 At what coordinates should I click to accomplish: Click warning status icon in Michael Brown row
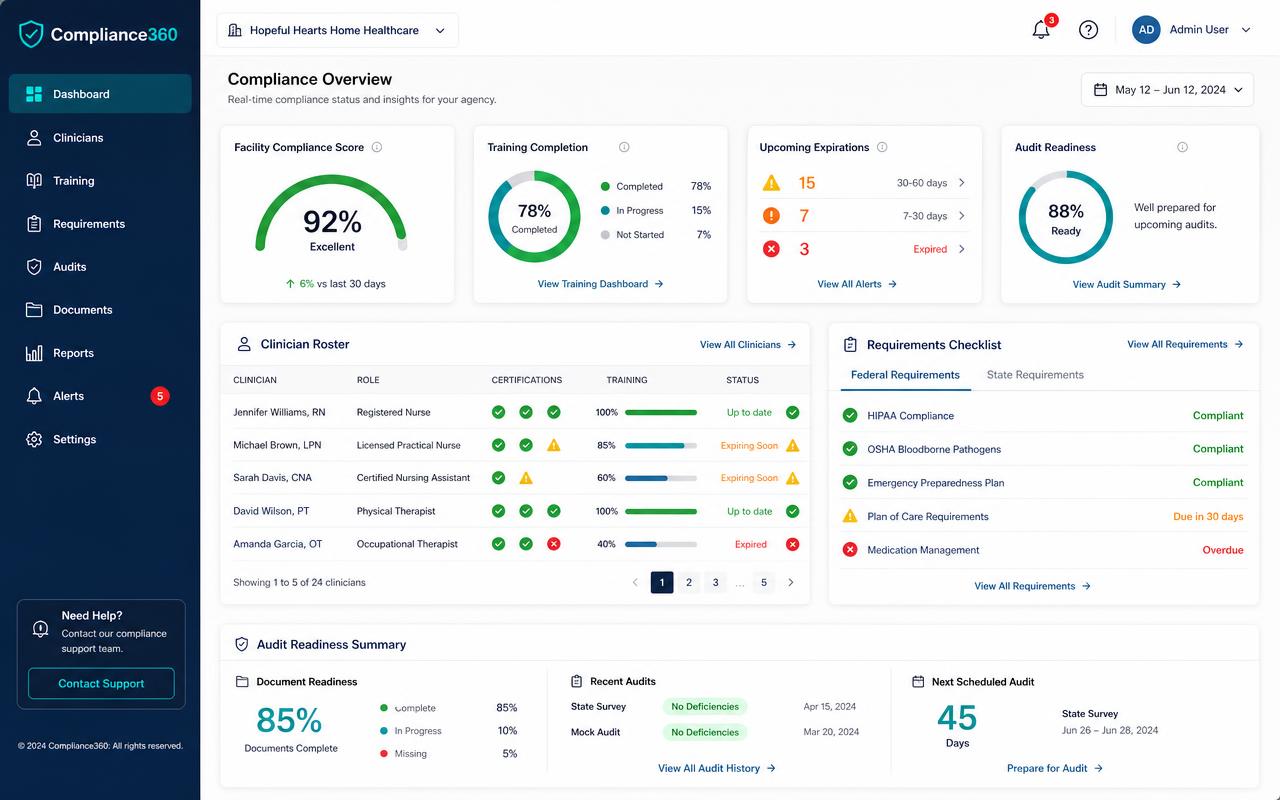(793, 445)
